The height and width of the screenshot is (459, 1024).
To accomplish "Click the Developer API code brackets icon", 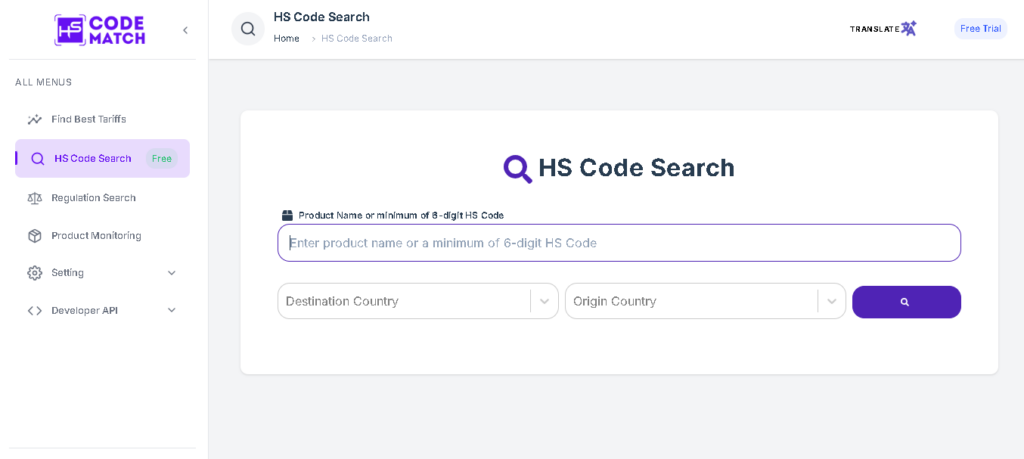I will pyautogui.click(x=35, y=310).
